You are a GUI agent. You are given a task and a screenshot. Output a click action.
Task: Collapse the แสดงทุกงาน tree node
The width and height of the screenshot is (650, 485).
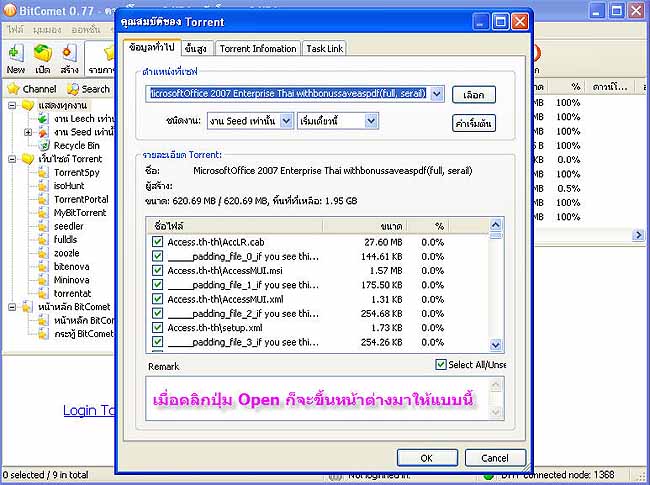click(12, 105)
